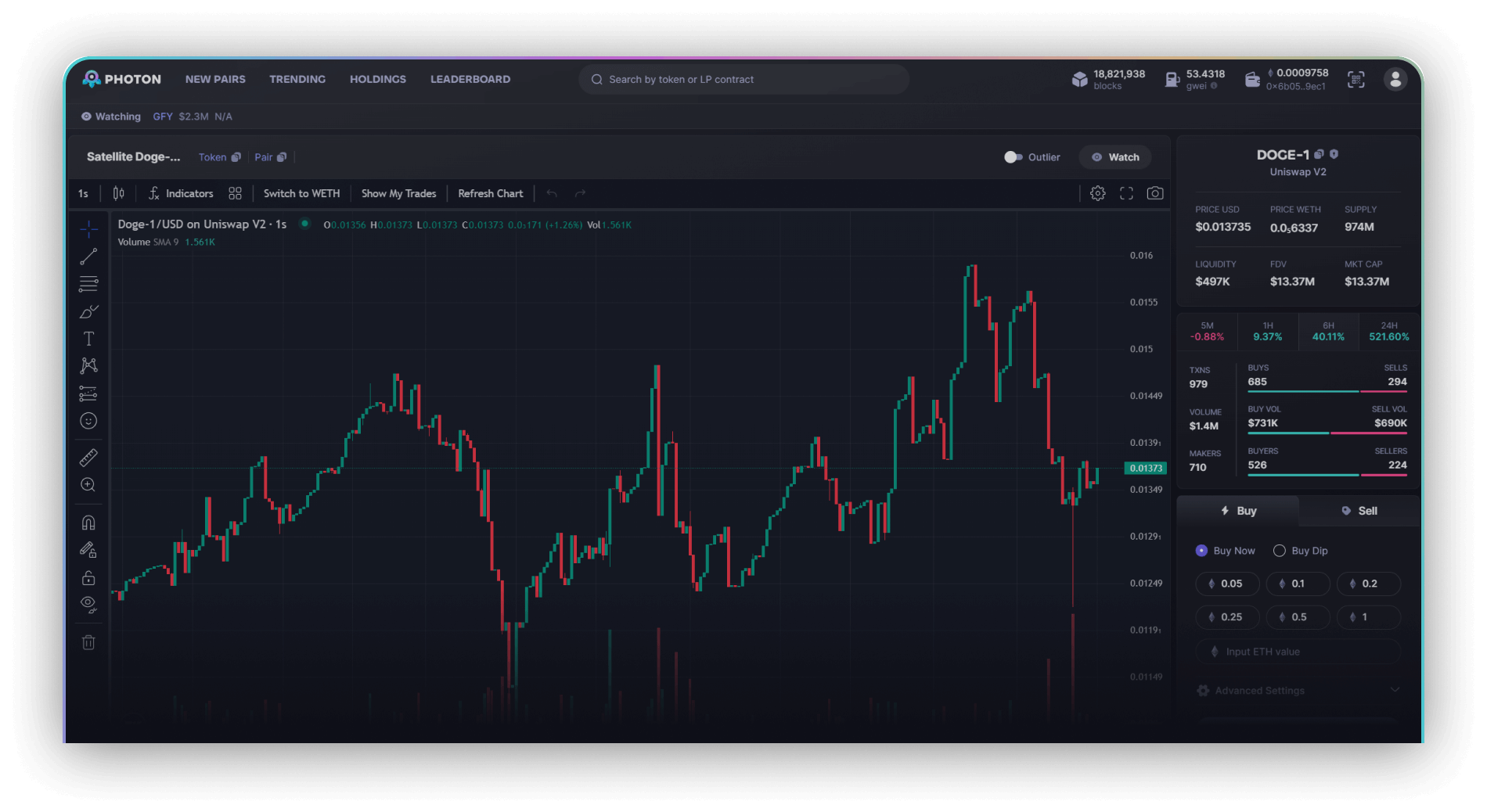1487x812 pixels.
Task: Toggle the Outlier switch
Action: click(1013, 157)
